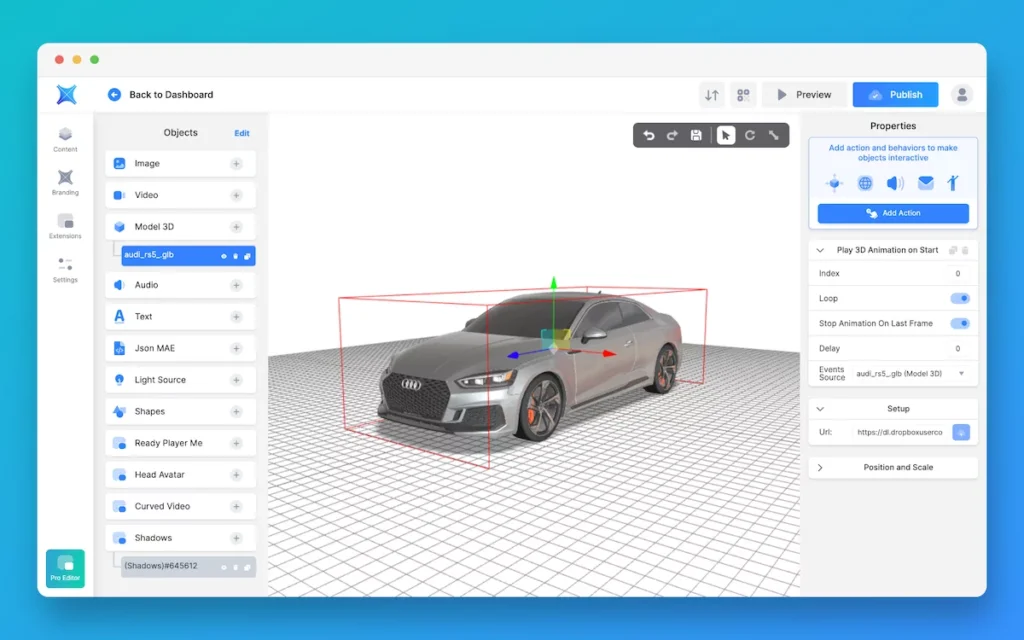This screenshot has height=640, width=1024.
Task: Open the QR code icon button
Action: tap(743, 95)
